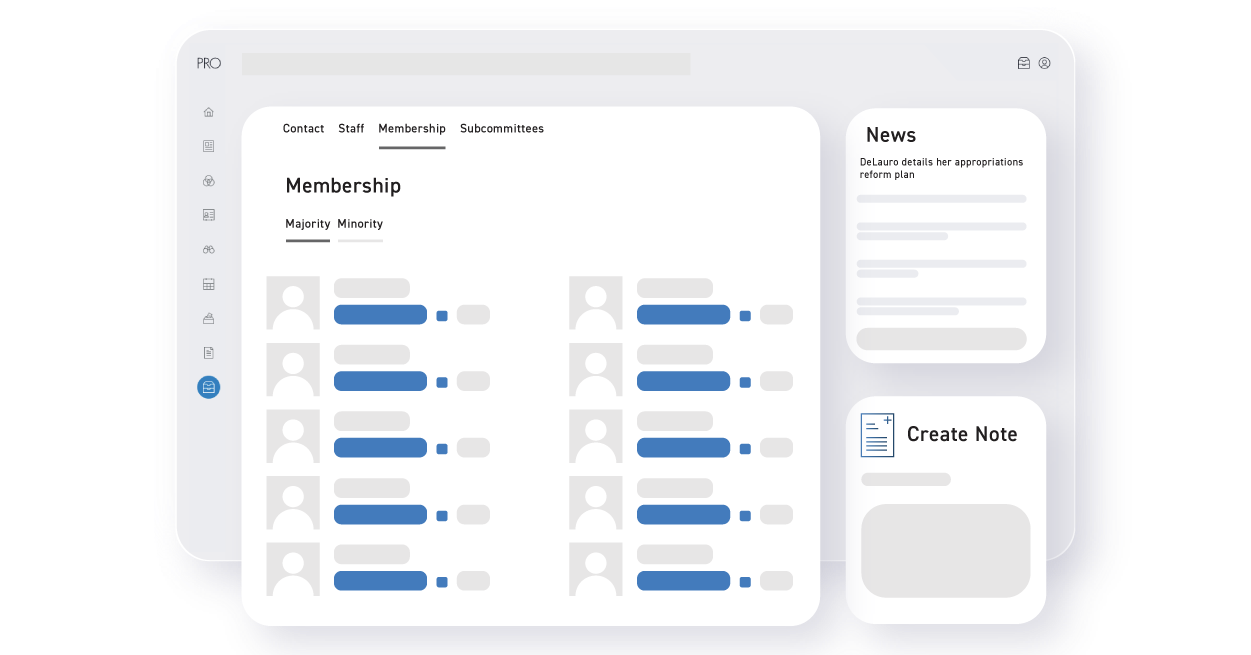Select the Majority membership view
This screenshot has width=1251, height=655.
[x=307, y=224]
